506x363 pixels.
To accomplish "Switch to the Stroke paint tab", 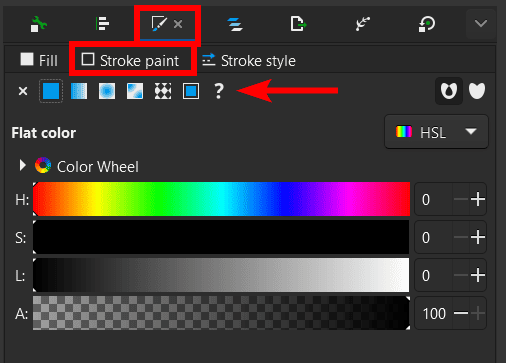I will 131,61.
